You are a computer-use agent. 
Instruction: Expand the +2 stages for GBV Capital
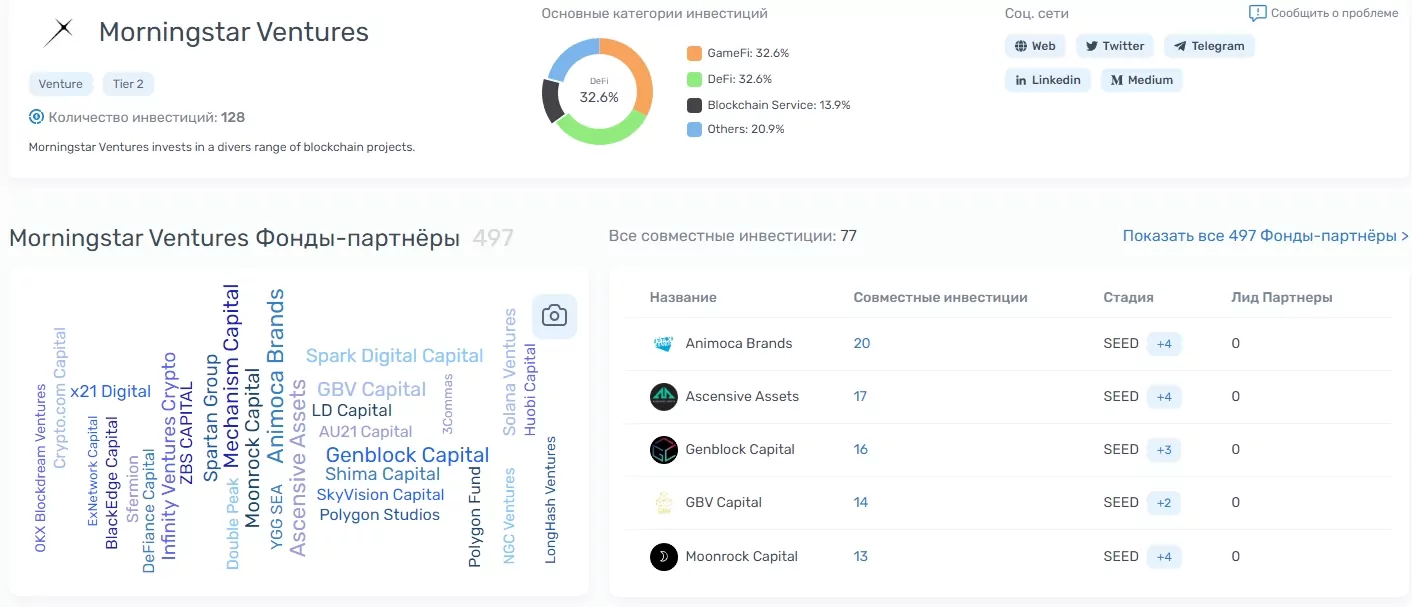[1163, 503]
